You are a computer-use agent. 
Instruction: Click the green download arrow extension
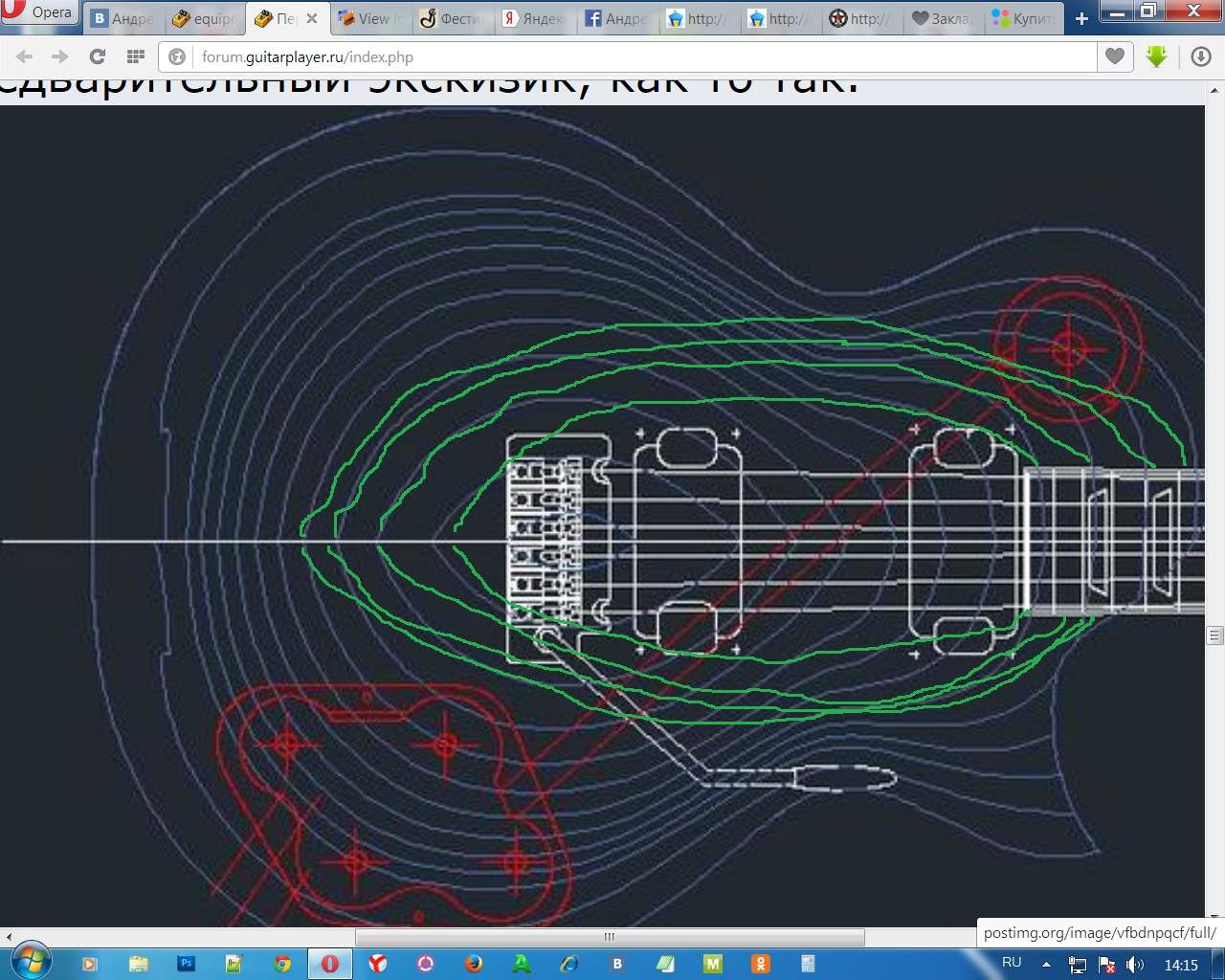pos(1156,56)
